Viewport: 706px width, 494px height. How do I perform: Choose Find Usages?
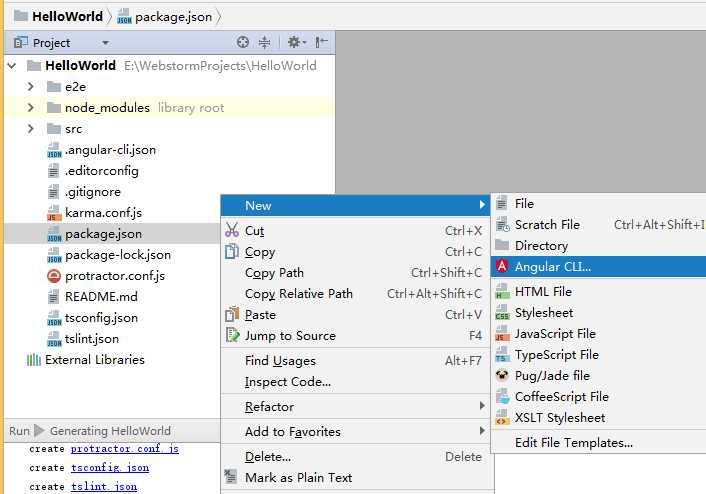pyautogui.click(x=356, y=361)
